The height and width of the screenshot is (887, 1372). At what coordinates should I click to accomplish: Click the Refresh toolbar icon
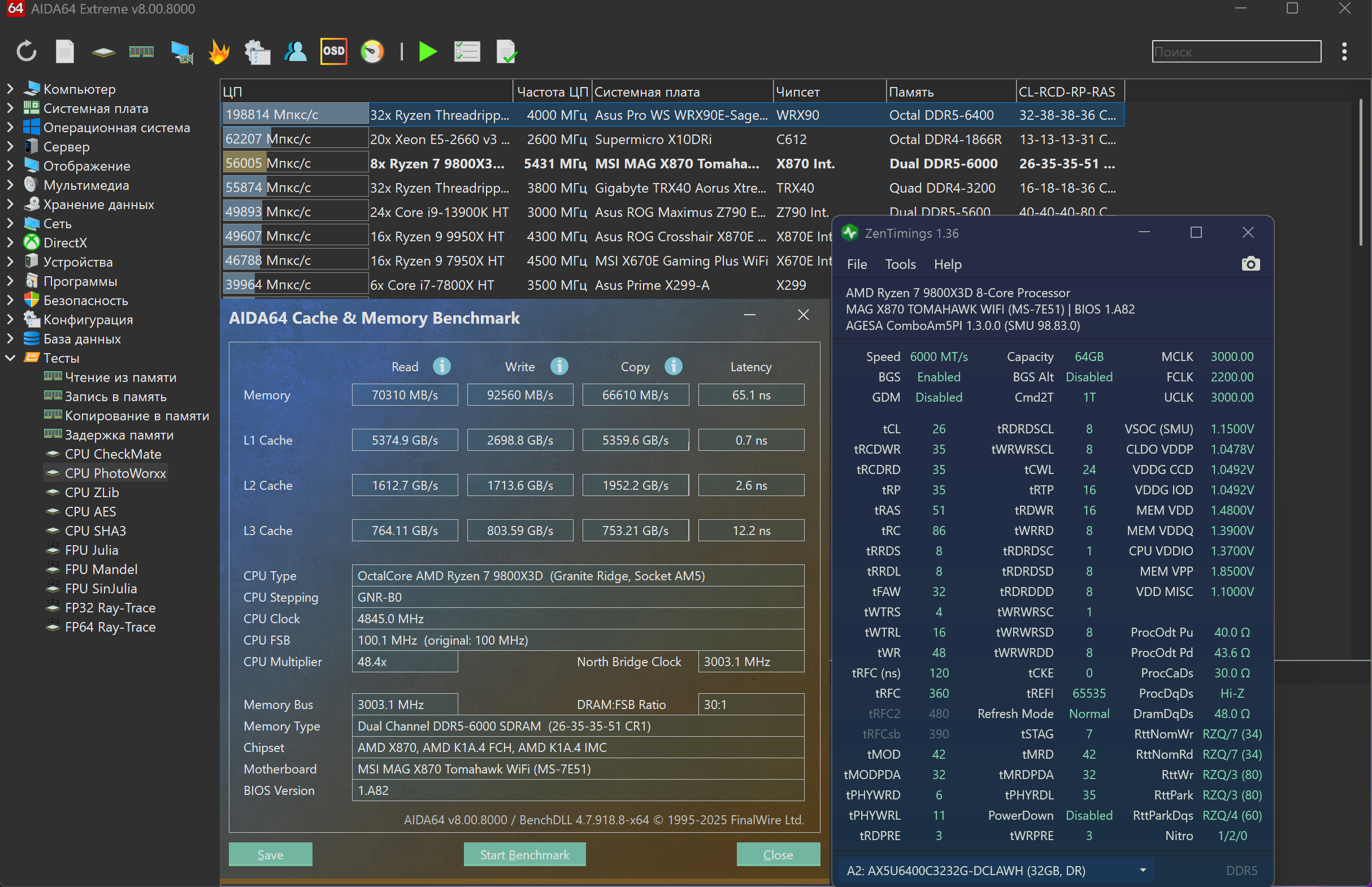tap(27, 52)
